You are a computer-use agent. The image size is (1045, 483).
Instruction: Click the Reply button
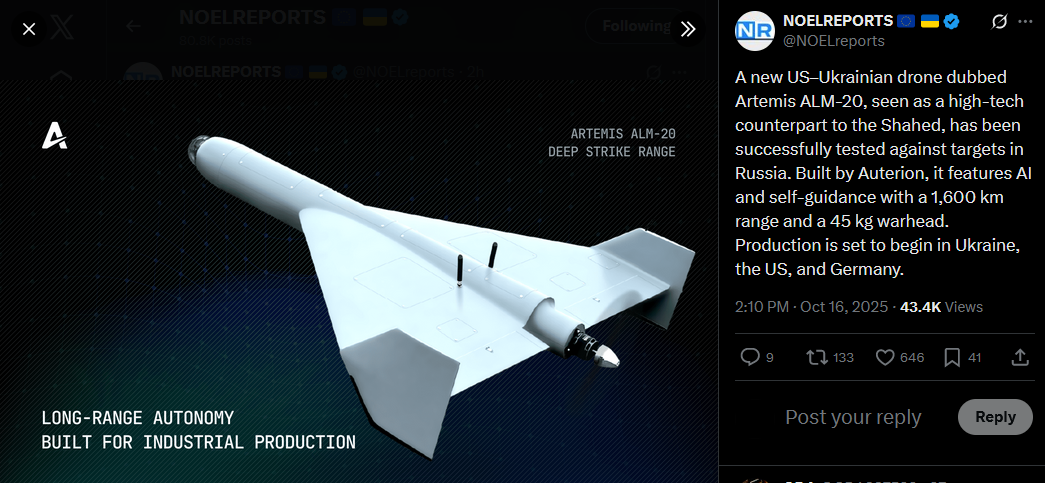click(995, 417)
